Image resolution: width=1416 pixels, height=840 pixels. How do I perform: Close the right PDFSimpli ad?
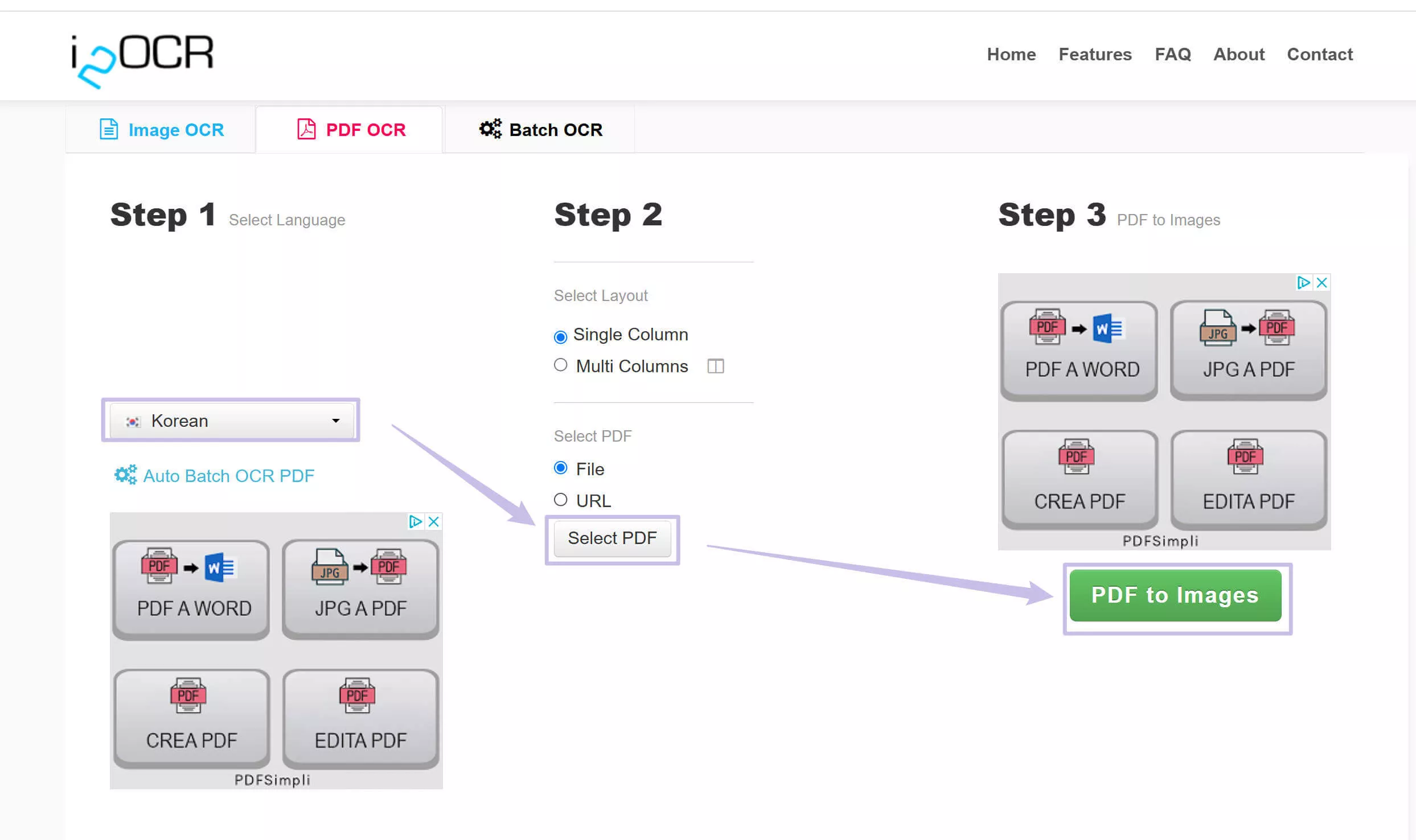click(x=1322, y=282)
